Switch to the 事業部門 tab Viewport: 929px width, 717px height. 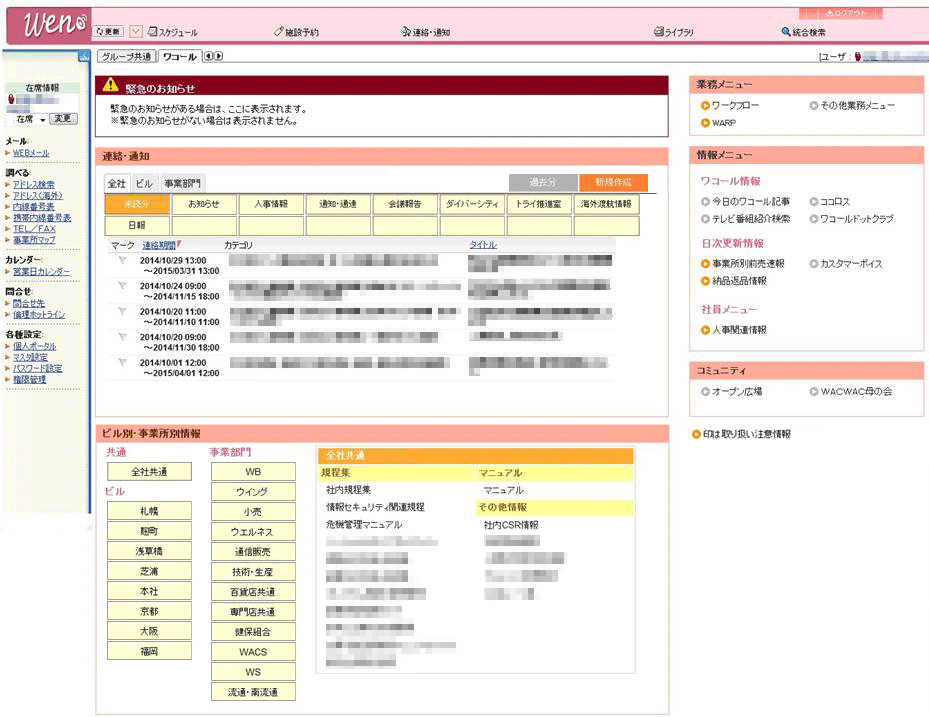tap(182, 183)
